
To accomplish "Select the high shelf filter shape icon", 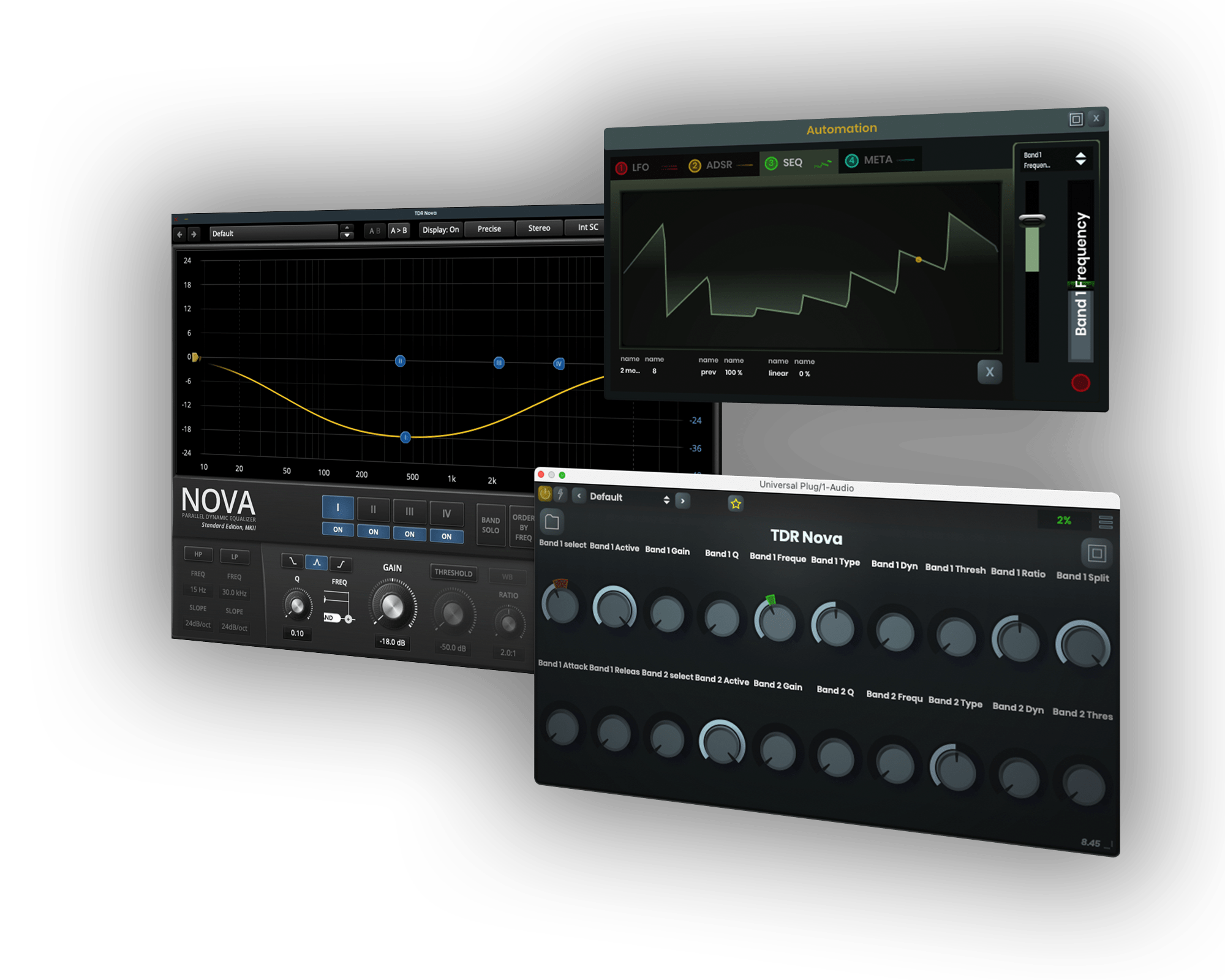I will click(341, 564).
